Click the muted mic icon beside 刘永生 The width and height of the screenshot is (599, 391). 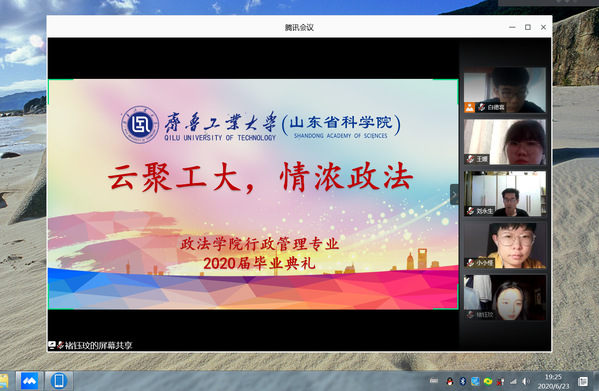tap(470, 211)
